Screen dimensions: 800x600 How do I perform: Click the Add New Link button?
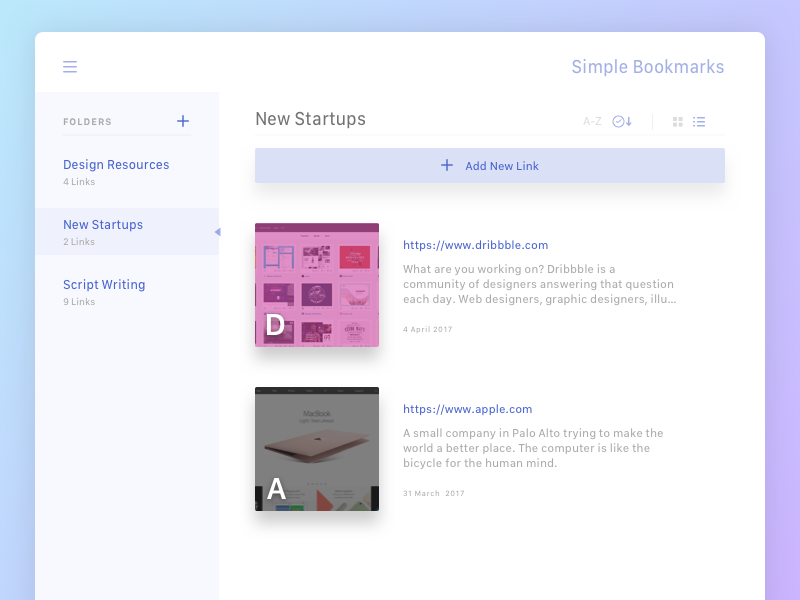[490, 165]
